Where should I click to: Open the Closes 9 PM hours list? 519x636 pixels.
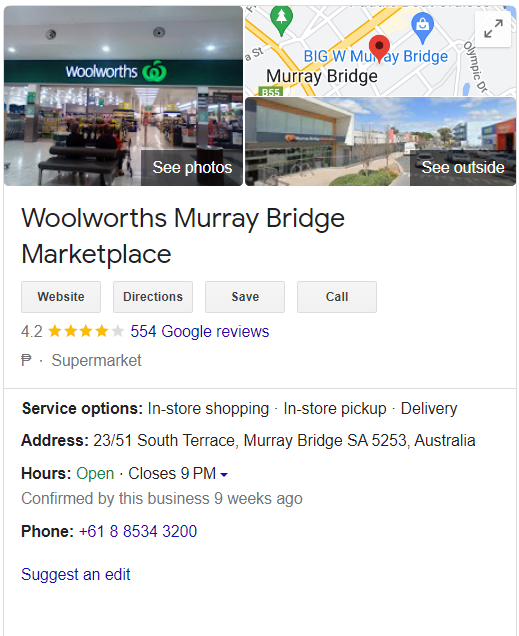point(172,473)
